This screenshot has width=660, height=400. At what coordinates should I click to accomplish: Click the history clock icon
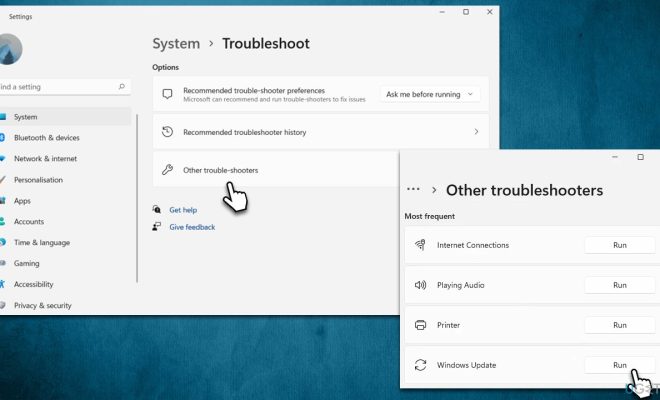167,132
